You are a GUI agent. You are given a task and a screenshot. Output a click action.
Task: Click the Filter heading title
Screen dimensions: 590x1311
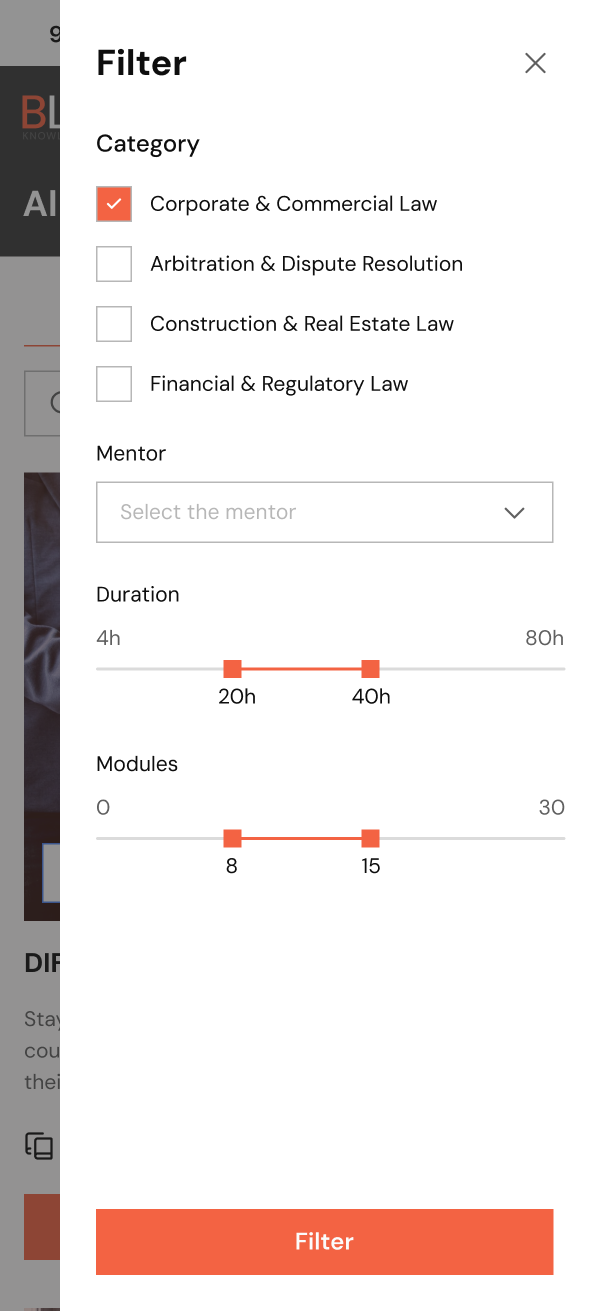[141, 63]
